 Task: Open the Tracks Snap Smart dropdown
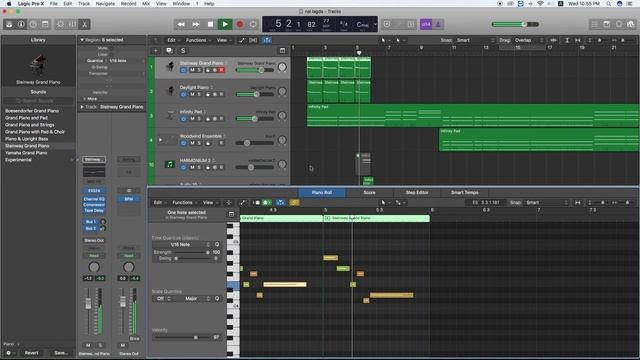(x=476, y=40)
